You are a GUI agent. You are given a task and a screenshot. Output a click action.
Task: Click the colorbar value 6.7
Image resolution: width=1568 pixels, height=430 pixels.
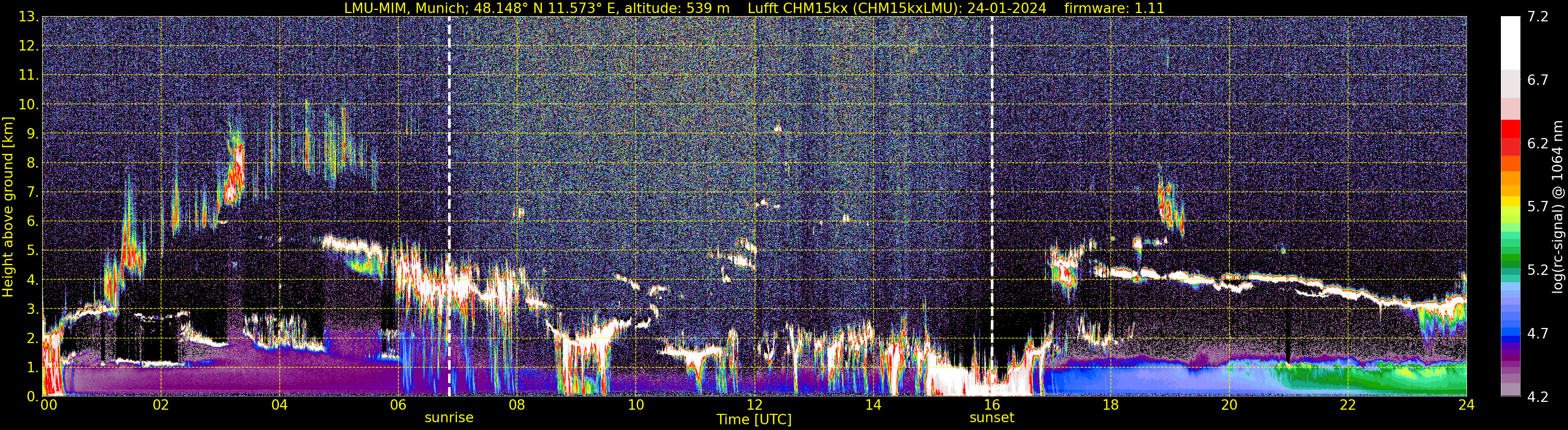pos(1538,80)
